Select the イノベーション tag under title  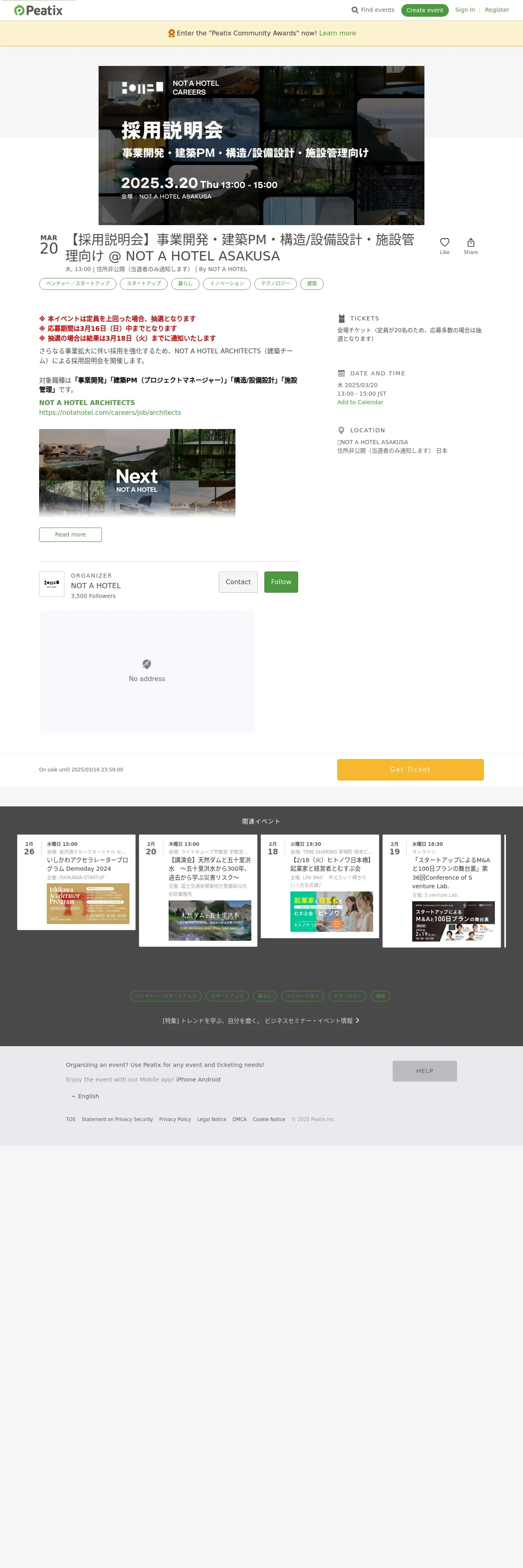(226, 284)
